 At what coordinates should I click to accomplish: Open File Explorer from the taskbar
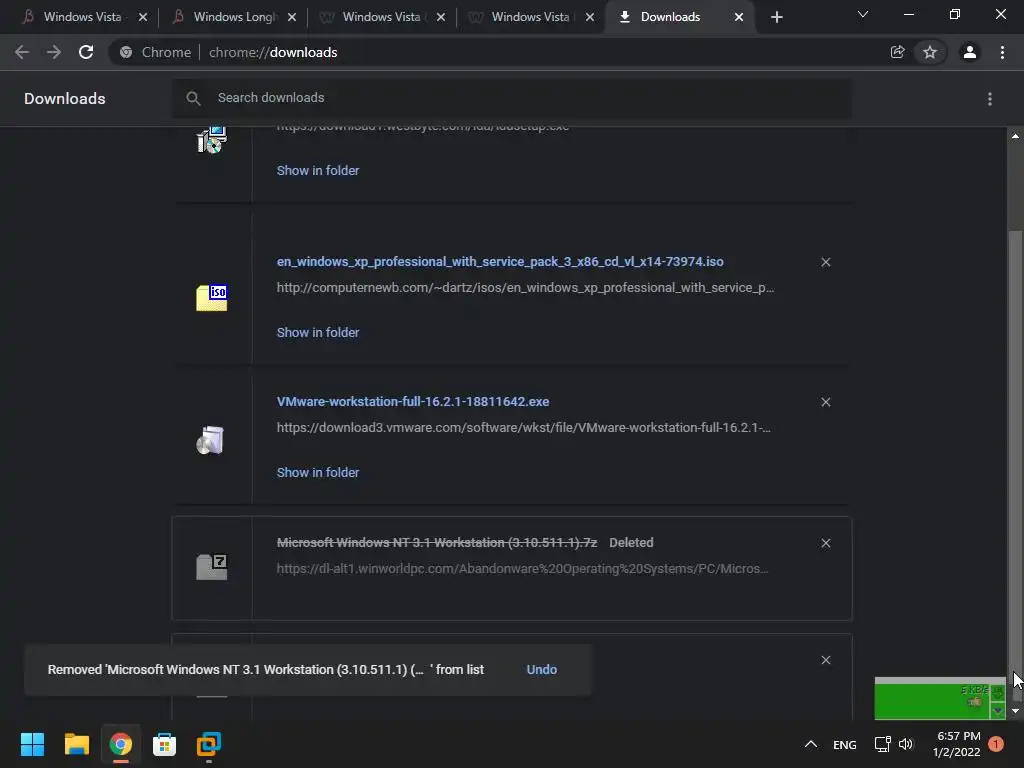[76, 744]
